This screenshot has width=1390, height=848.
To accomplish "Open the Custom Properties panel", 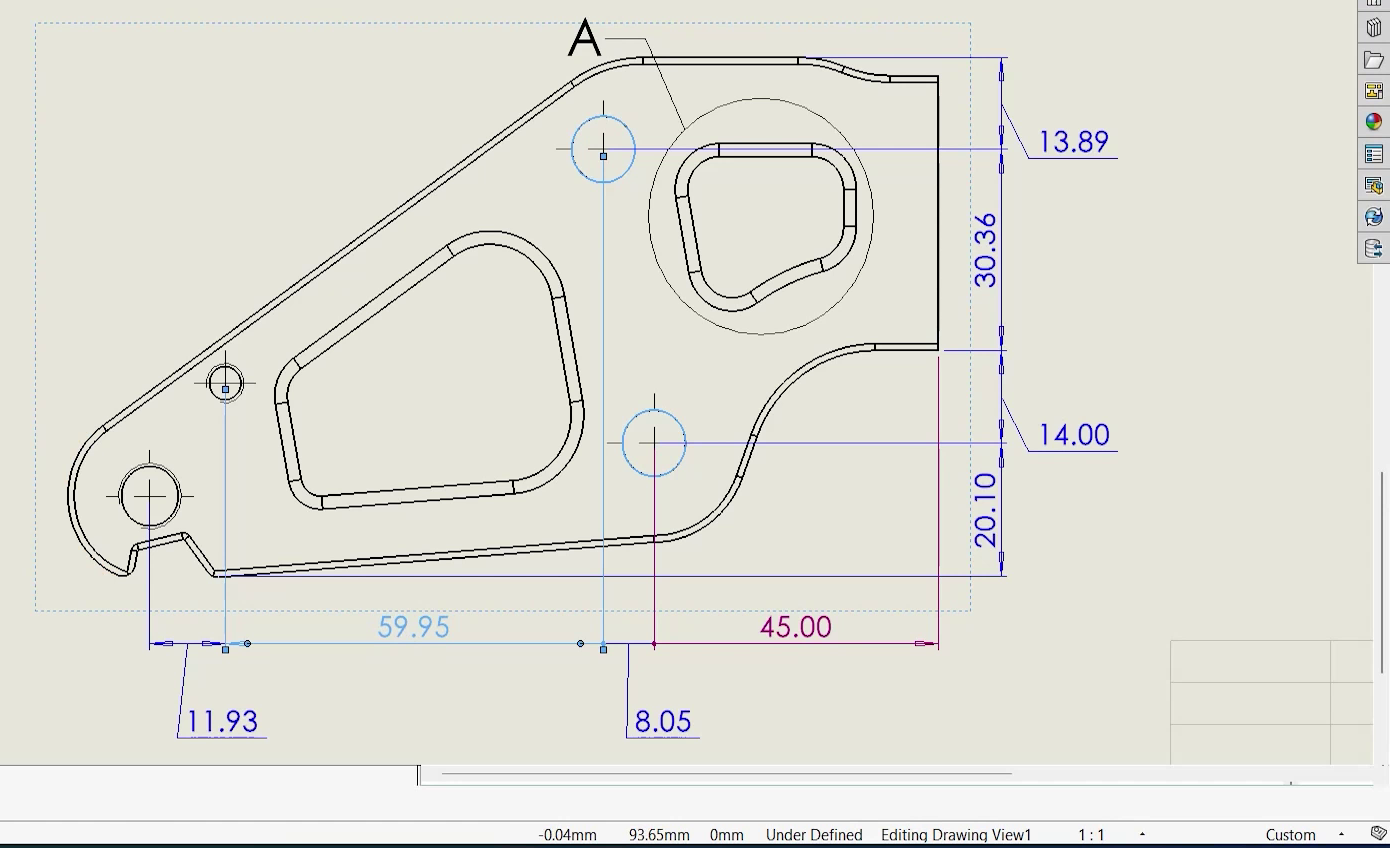I will pyautogui.click(x=1374, y=153).
